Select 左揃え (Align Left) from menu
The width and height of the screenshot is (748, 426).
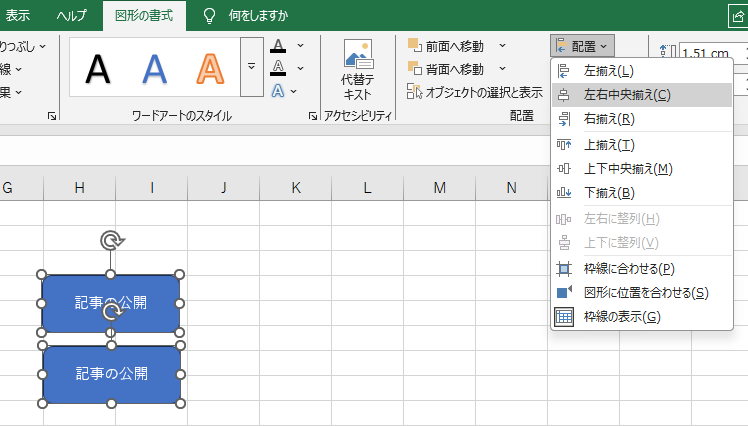608,71
